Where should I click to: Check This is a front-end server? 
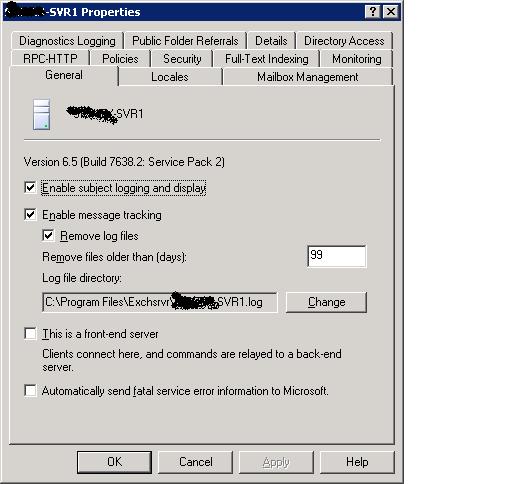point(30,333)
